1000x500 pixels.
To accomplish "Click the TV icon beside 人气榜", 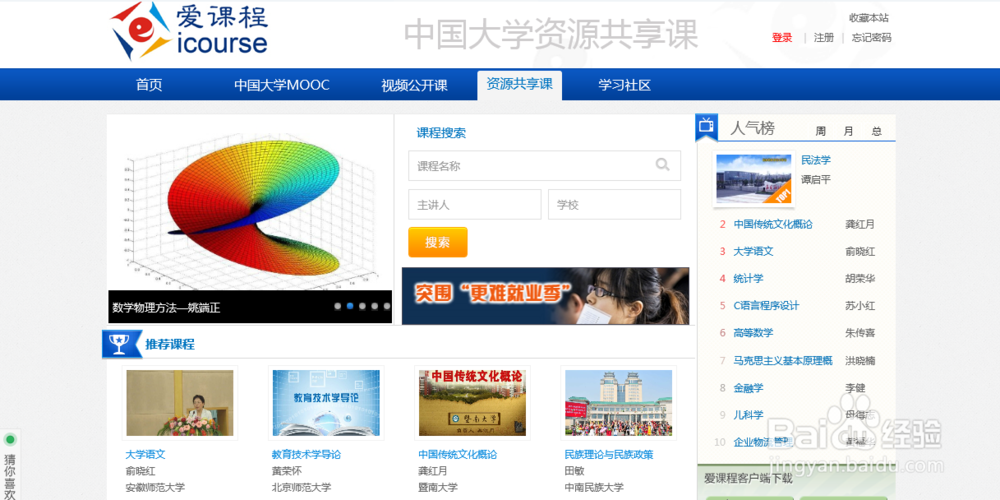I will 706,126.
